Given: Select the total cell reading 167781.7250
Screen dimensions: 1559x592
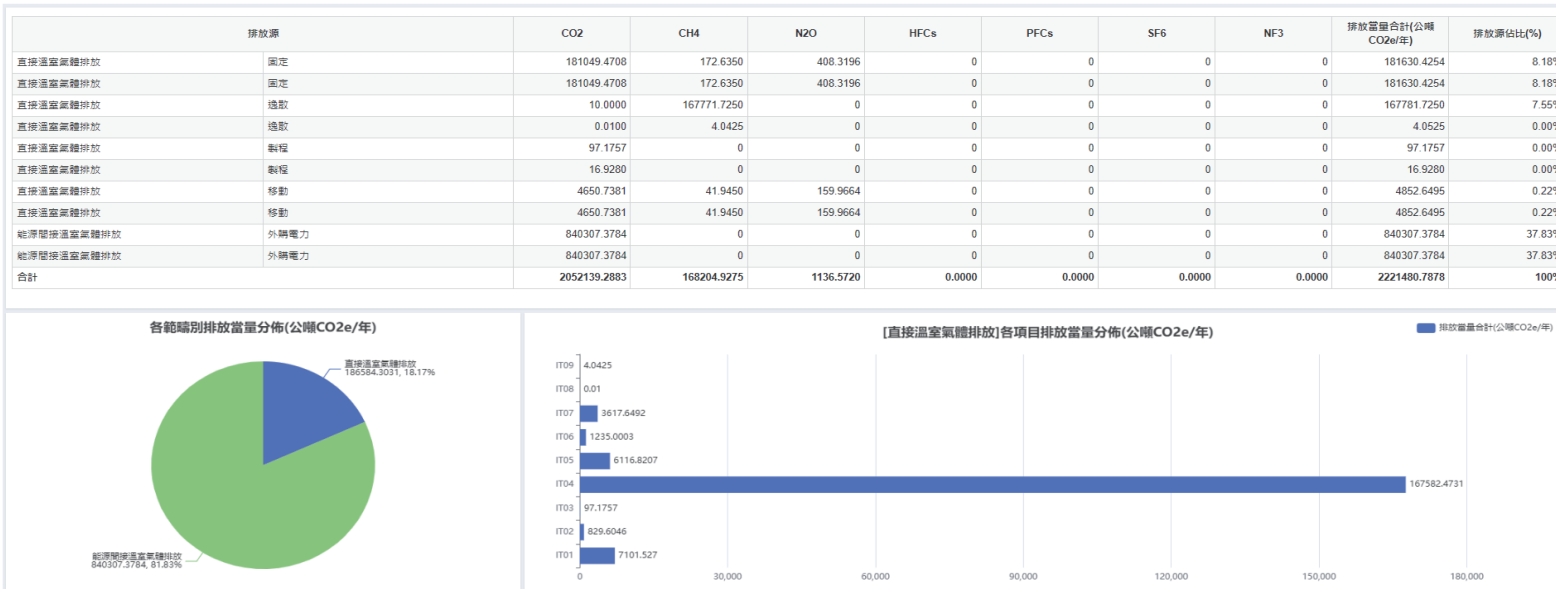Looking at the screenshot, I should point(1391,105).
